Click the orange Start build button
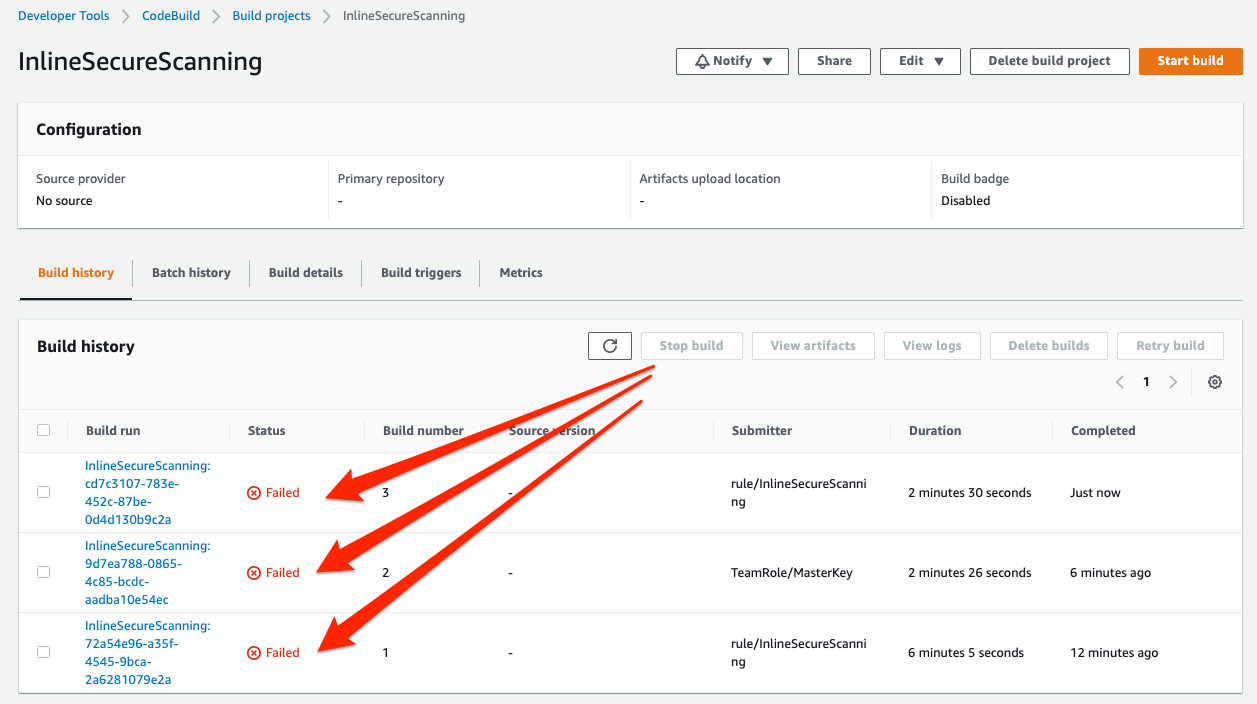The height and width of the screenshot is (704, 1257). tap(1190, 61)
